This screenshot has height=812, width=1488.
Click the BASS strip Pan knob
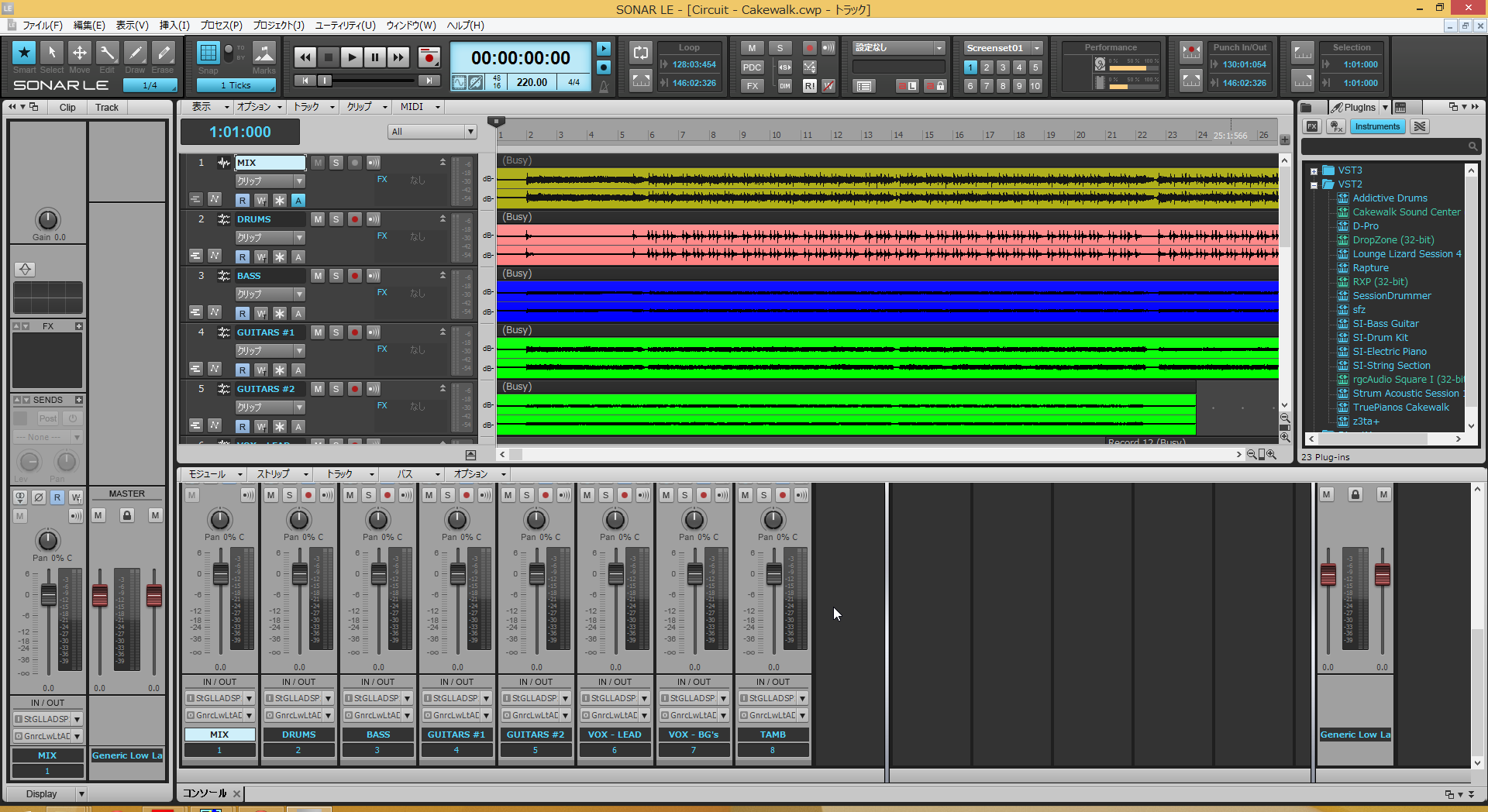click(x=378, y=519)
